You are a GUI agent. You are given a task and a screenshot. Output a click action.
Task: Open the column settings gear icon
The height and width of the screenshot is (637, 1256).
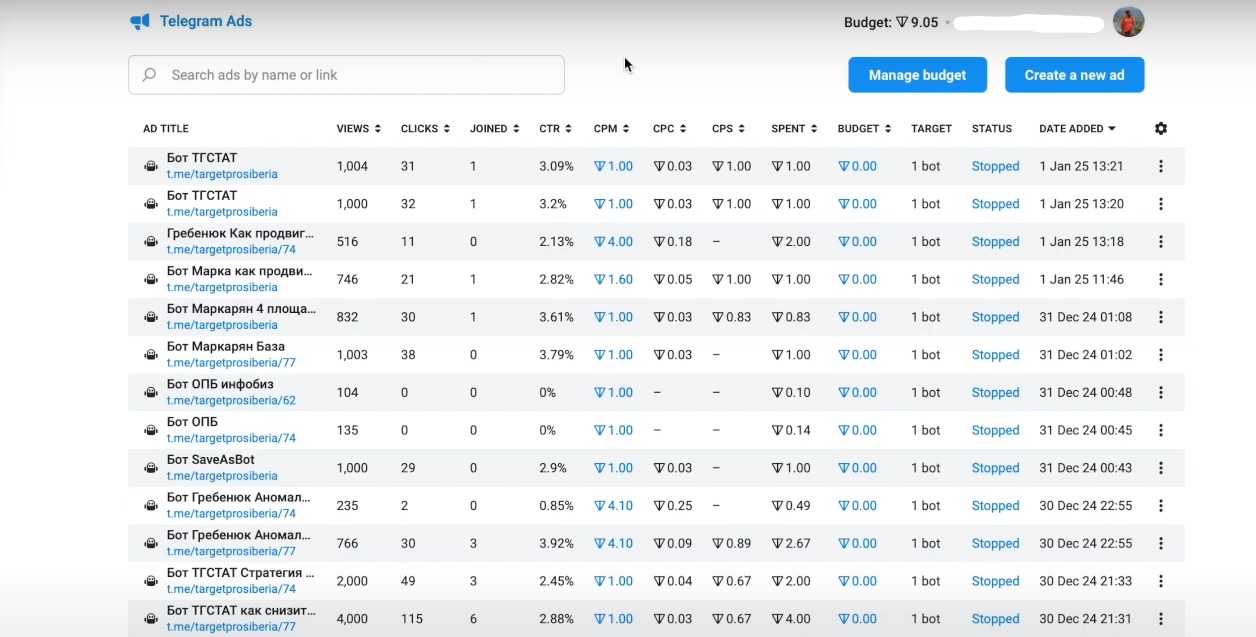[x=1161, y=128]
